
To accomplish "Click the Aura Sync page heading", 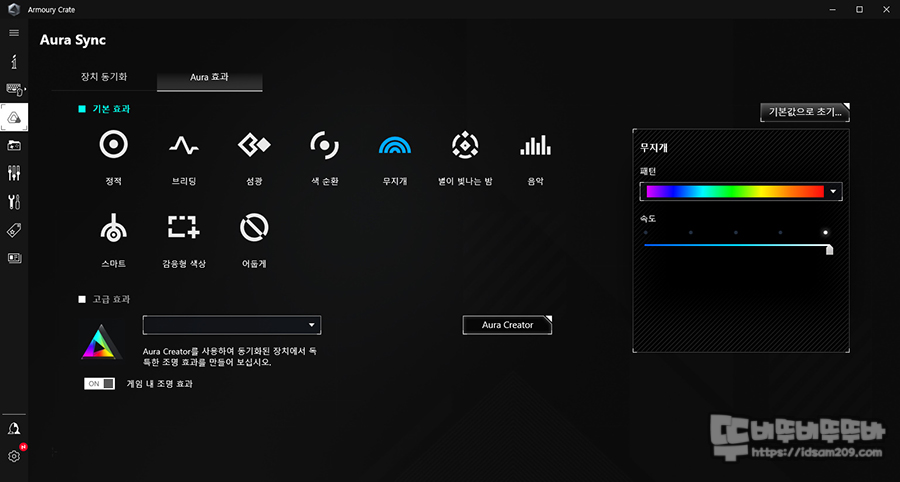I will [x=73, y=40].
